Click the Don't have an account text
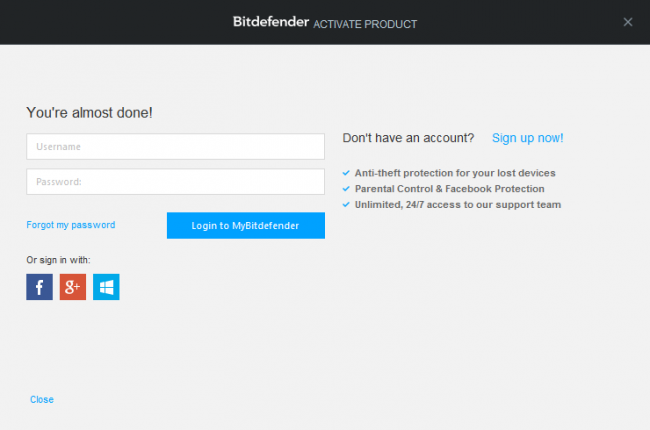Viewport: 650px width, 430px height. point(408,138)
